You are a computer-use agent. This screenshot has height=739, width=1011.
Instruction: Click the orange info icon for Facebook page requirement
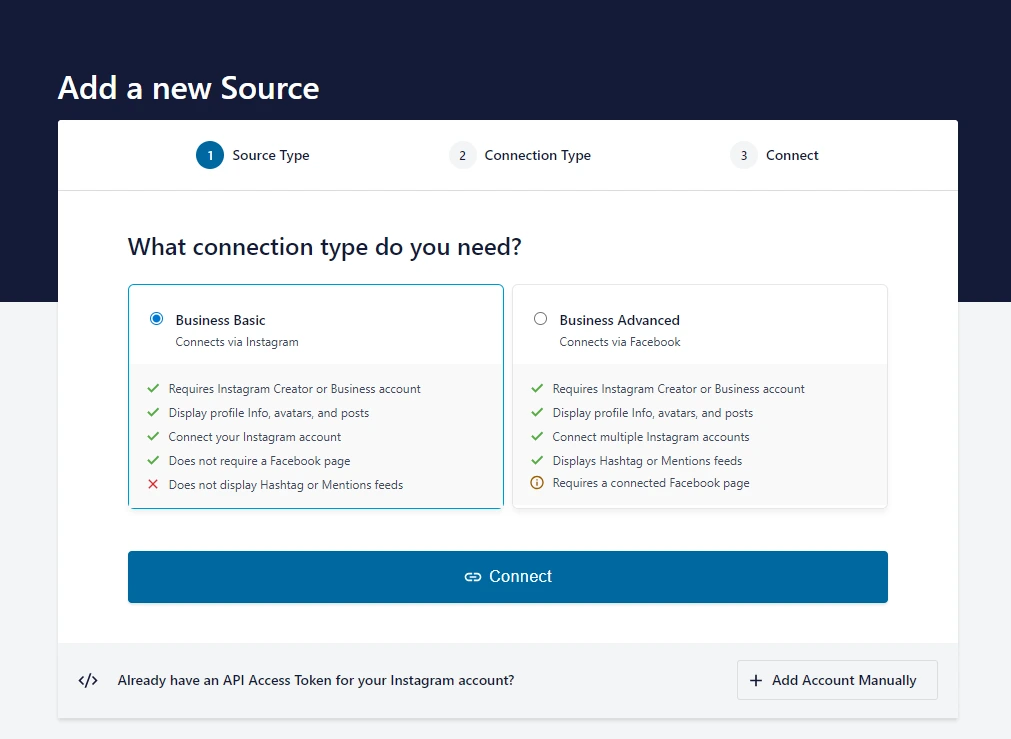537,483
